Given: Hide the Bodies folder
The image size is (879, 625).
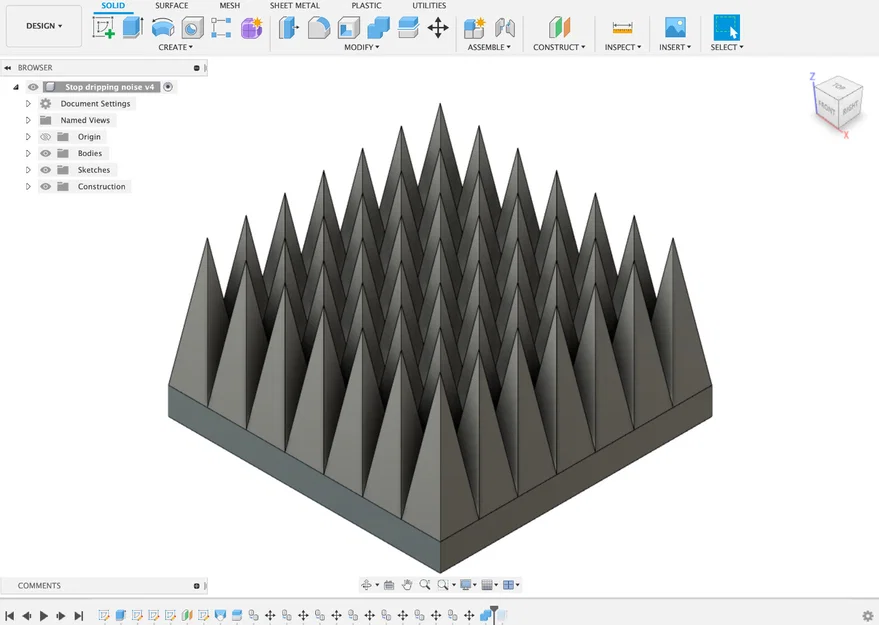Looking at the screenshot, I should tap(45, 153).
